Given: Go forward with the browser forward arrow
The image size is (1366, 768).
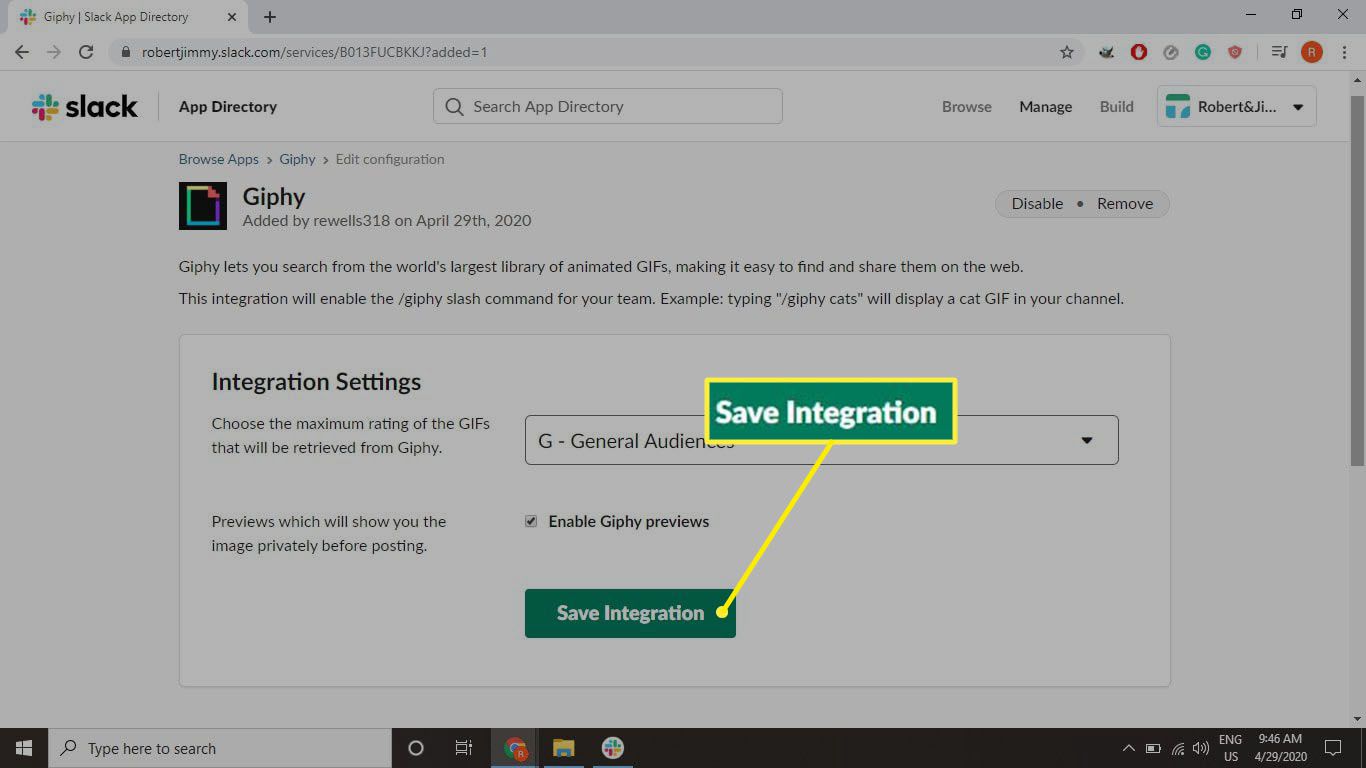Looking at the screenshot, I should coord(54,52).
